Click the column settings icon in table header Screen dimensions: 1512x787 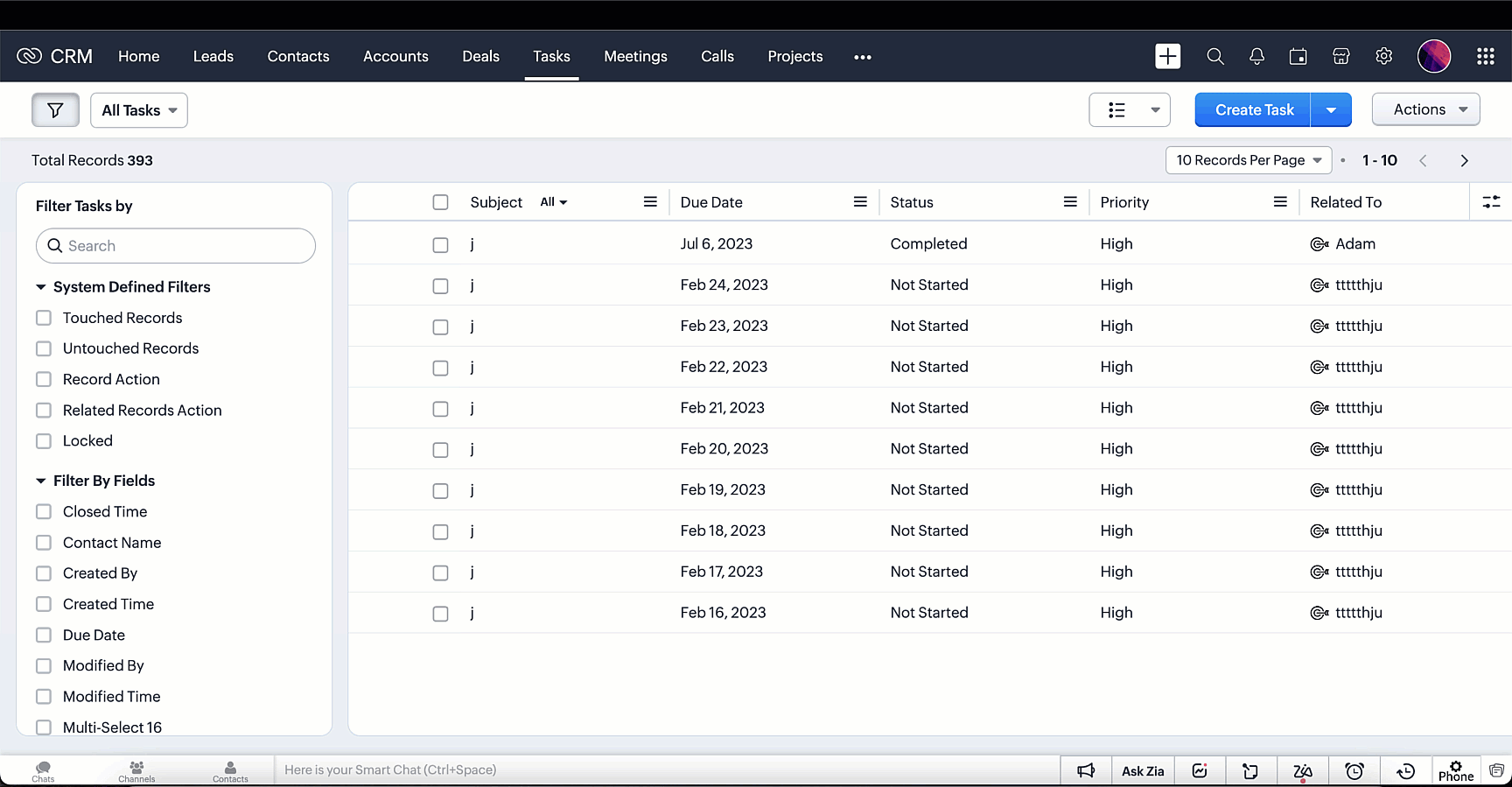1491,202
